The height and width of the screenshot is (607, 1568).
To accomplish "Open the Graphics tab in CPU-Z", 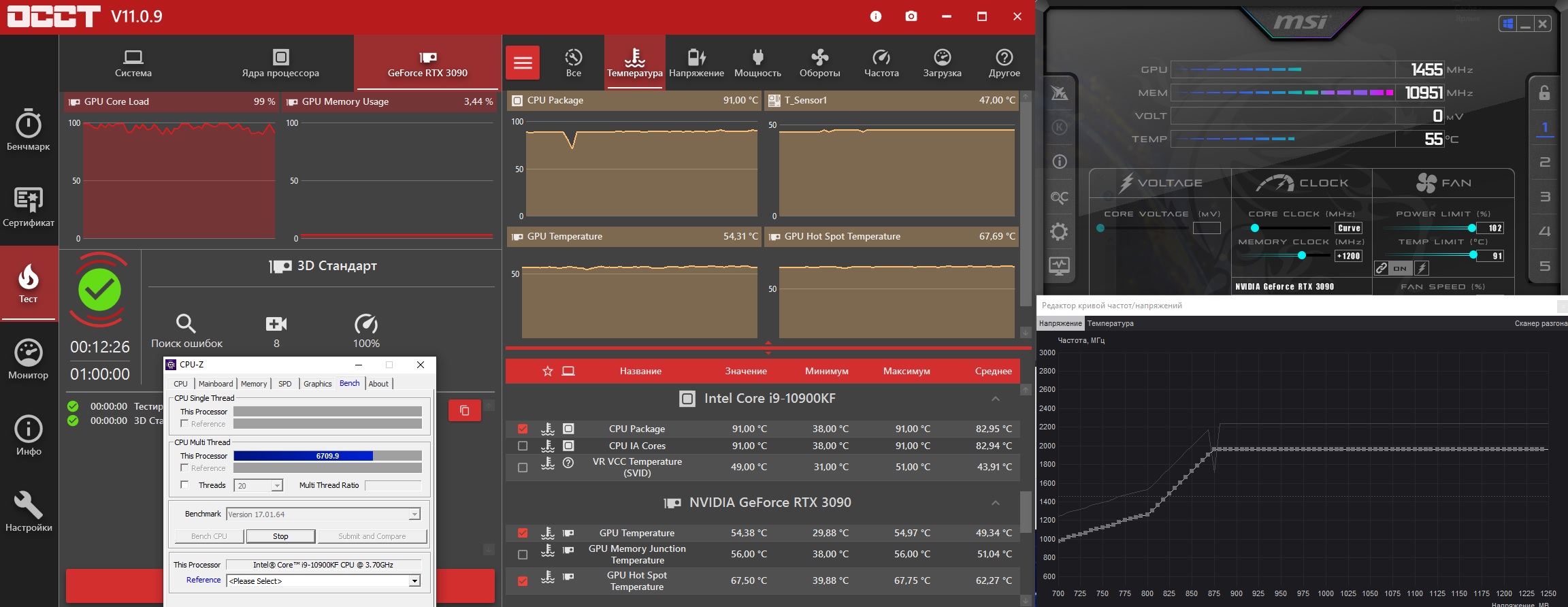I will (x=318, y=384).
